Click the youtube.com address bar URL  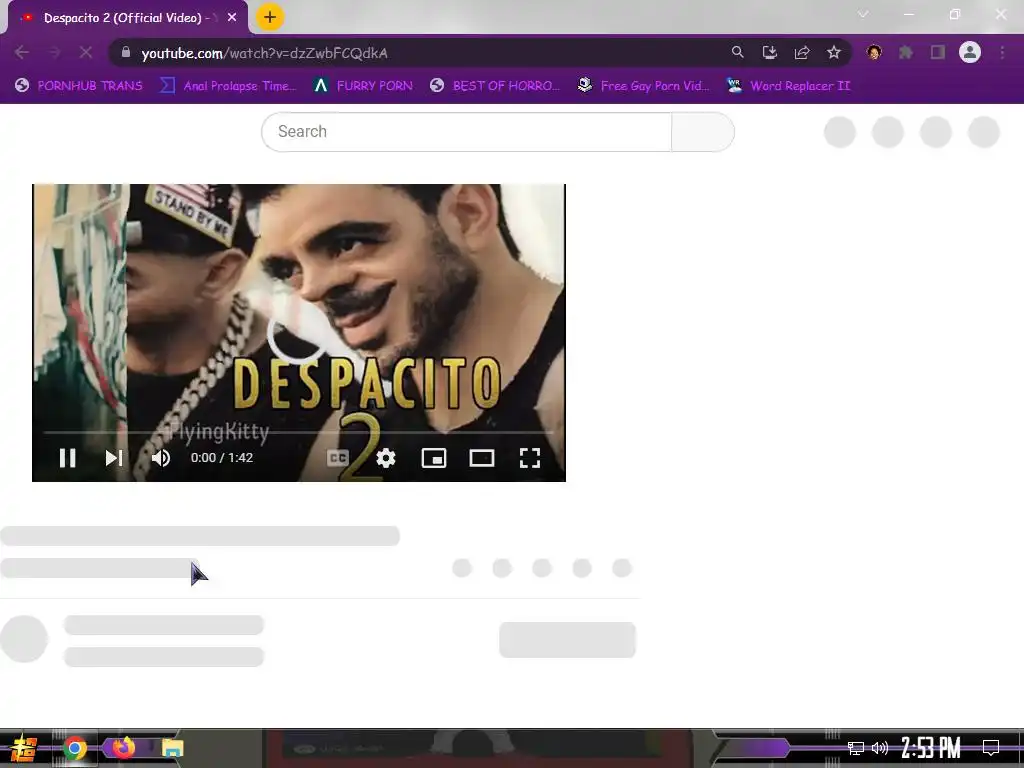tap(264, 53)
